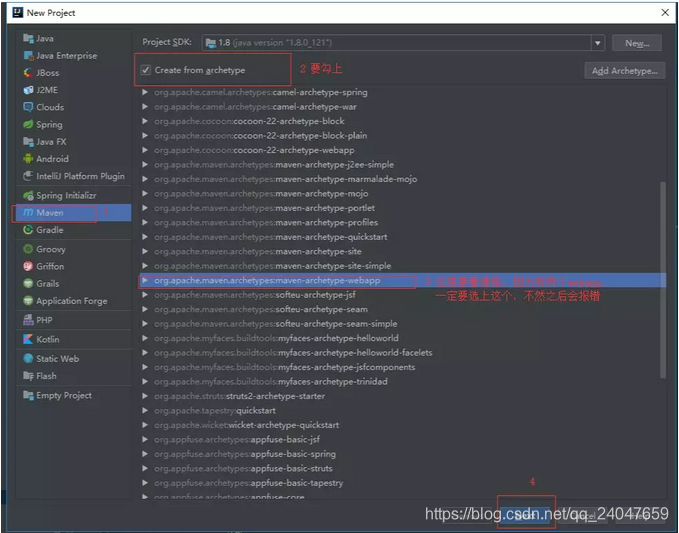Image resolution: width=679 pixels, height=533 pixels.
Task: Select the Flash icon
Action: point(28,376)
